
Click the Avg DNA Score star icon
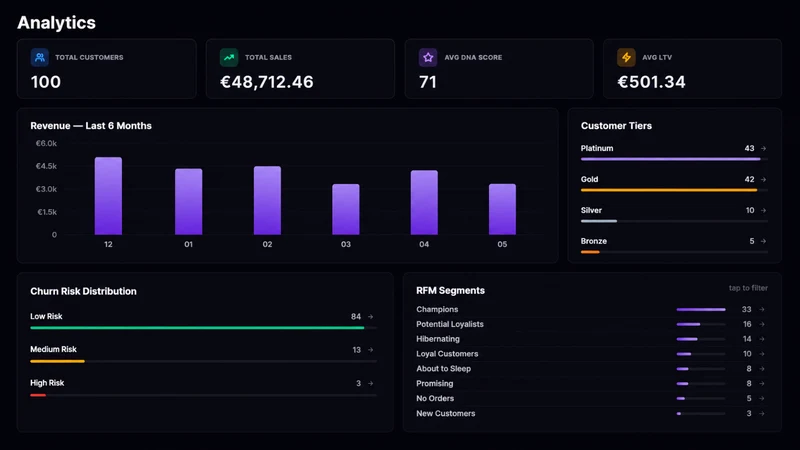pyautogui.click(x=428, y=57)
